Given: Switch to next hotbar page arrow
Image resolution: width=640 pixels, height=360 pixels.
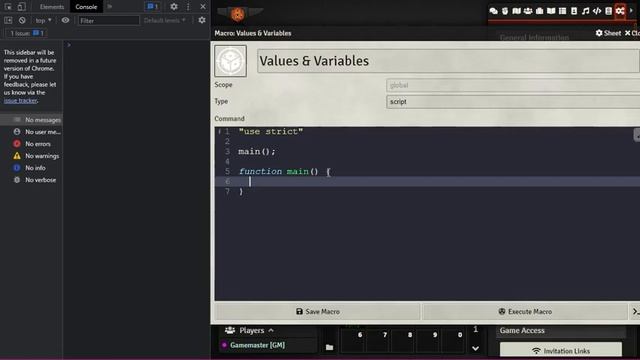Looking at the screenshot, I should coord(476,349).
